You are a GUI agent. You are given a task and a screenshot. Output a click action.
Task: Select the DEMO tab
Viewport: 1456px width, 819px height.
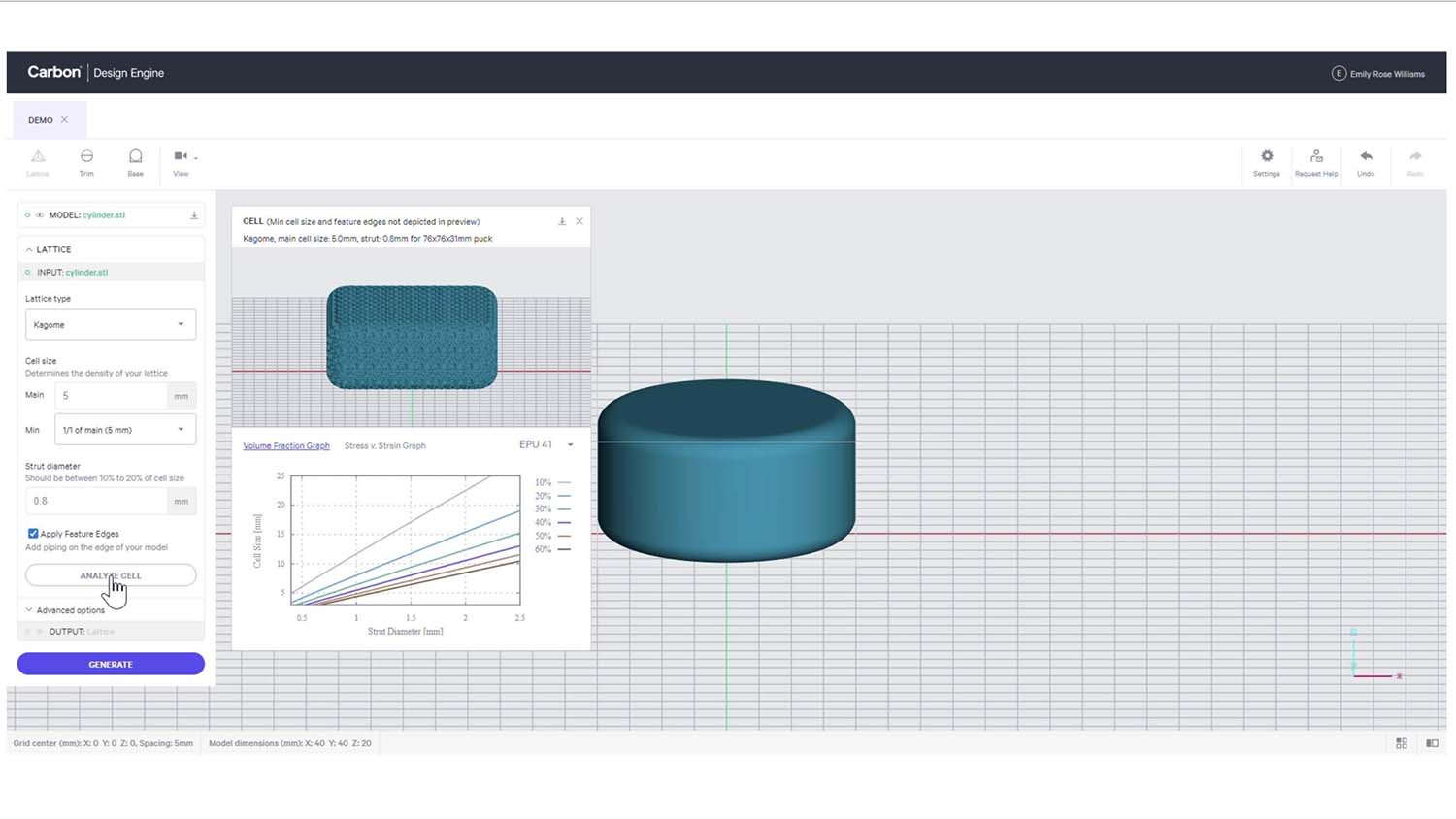click(41, 120)
